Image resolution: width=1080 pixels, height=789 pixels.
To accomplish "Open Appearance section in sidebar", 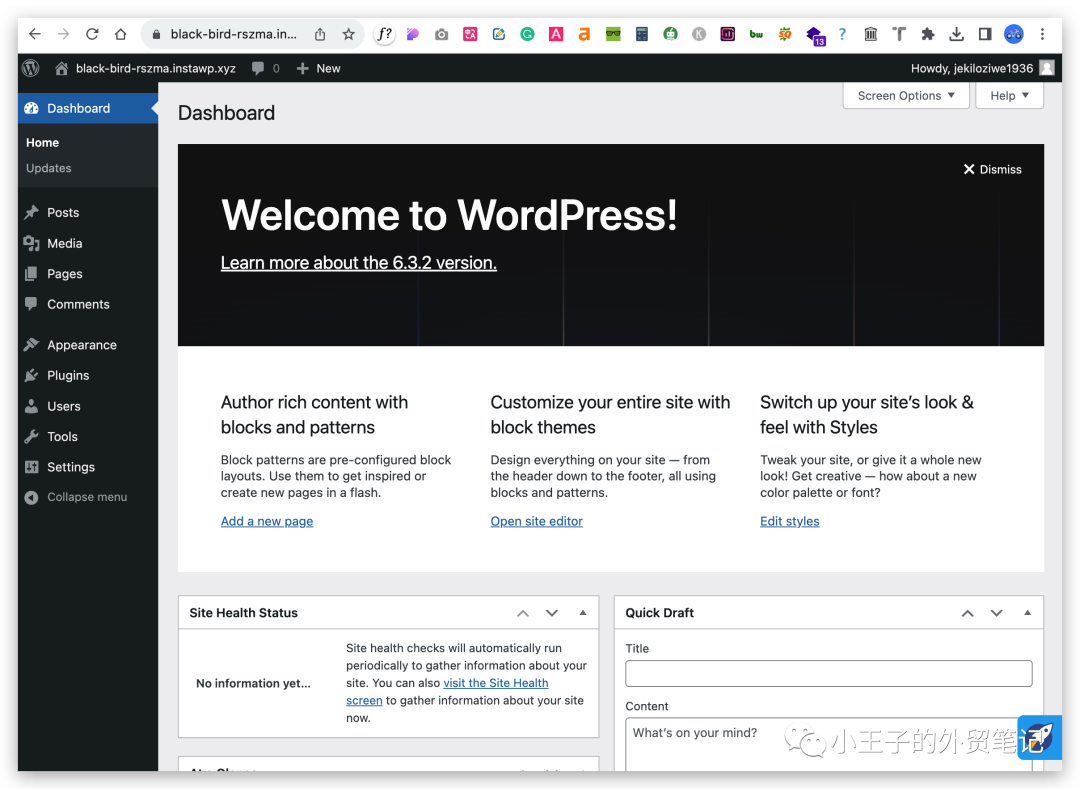I will (x=81, y=345).
